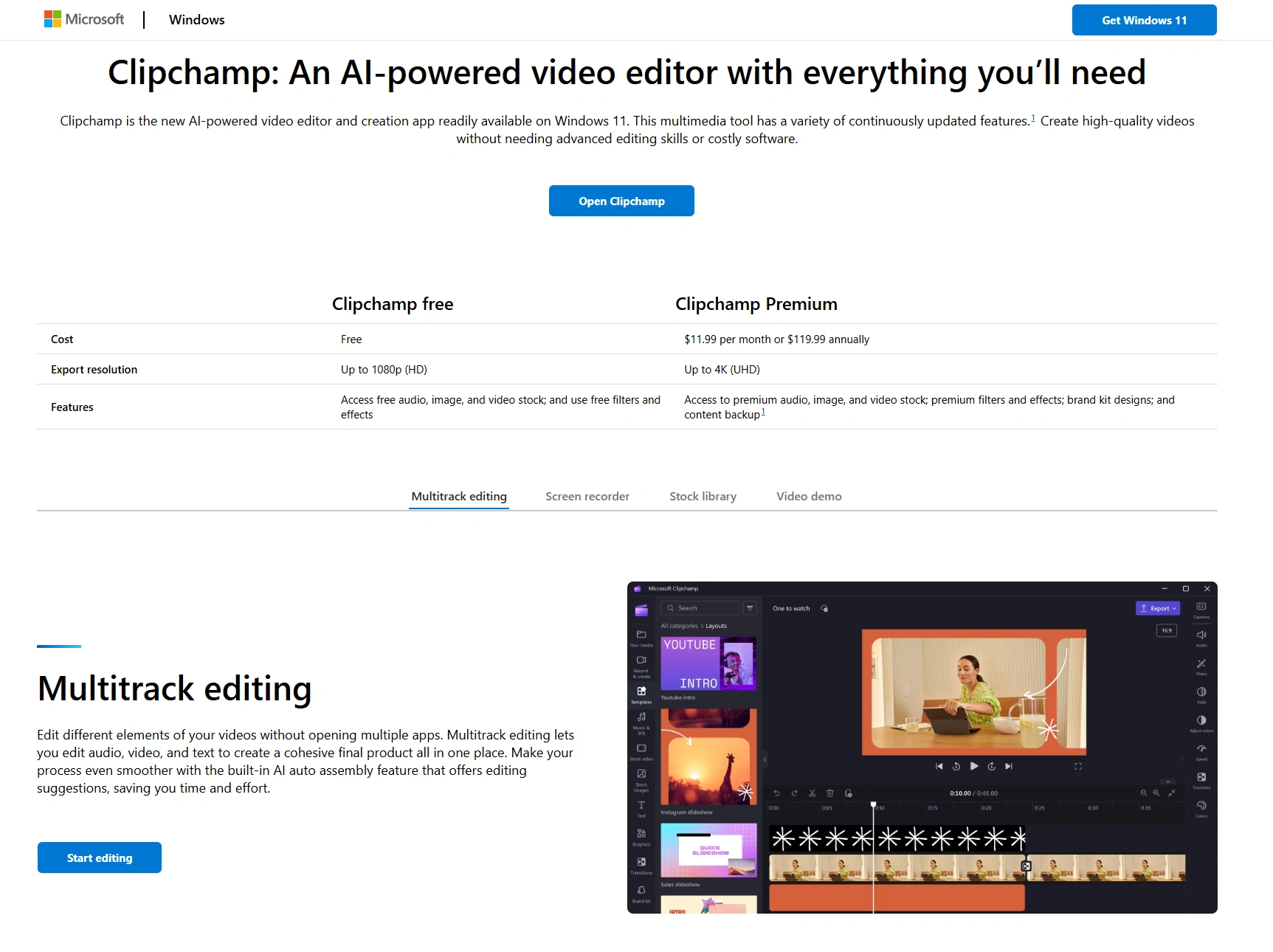Click the Search field in templates panel
1273x952 pixels.
[700, 607]
